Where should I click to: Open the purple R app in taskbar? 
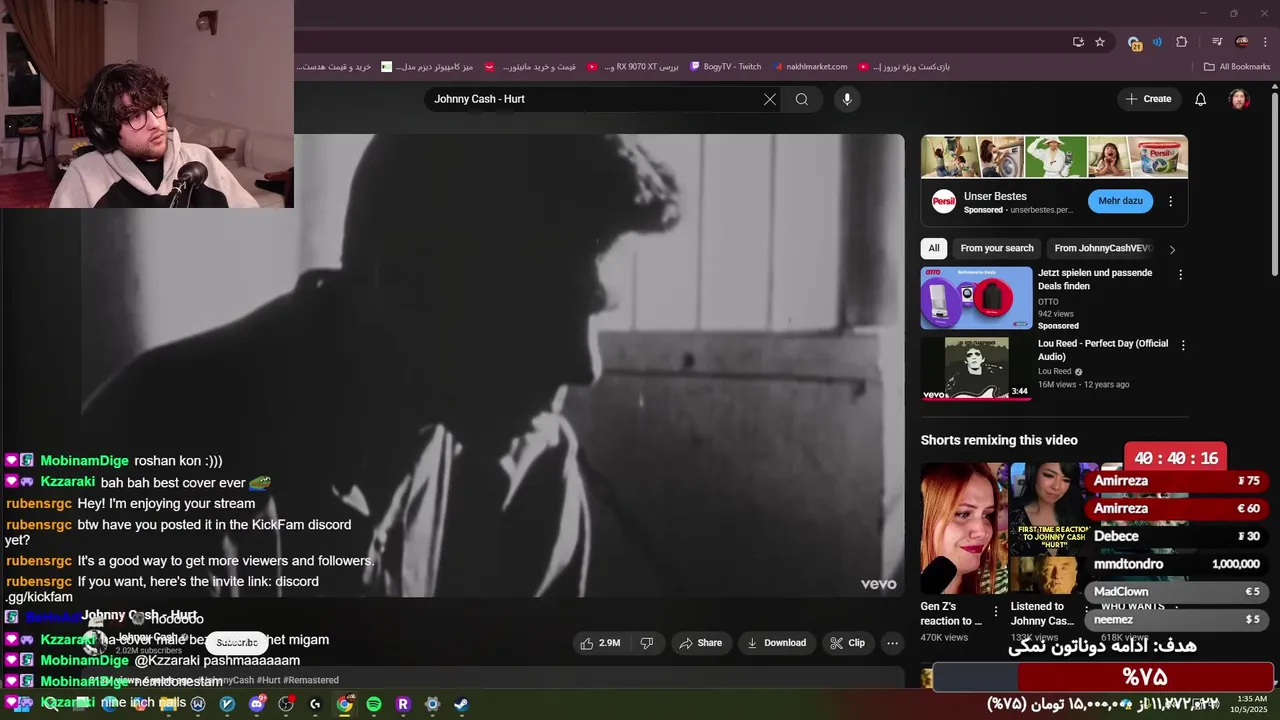pyautogui.click(x=403, y=704)
